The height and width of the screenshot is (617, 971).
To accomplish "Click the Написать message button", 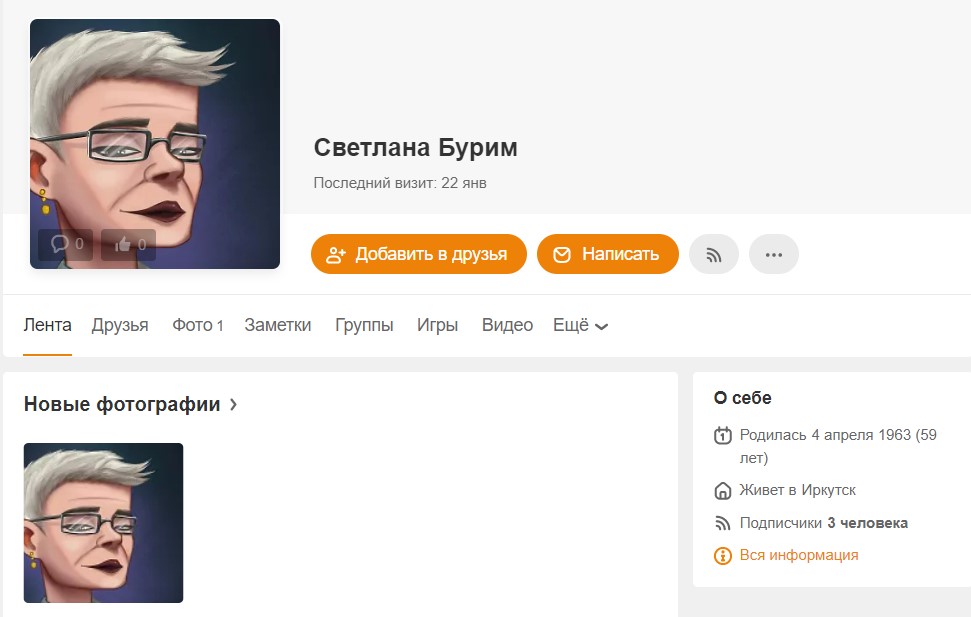I will [607, 254].
